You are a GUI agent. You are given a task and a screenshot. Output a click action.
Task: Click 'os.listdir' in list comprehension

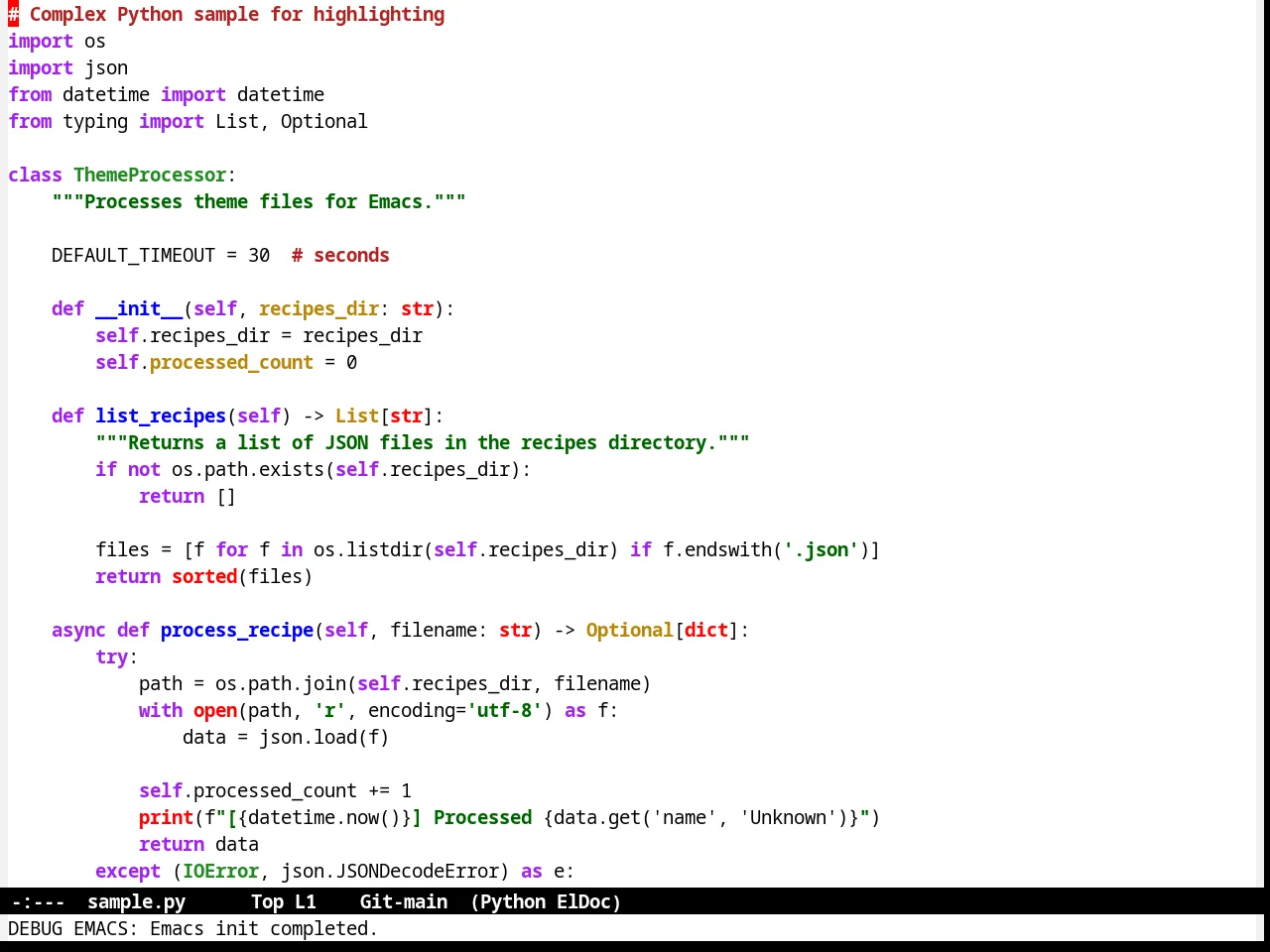click(x=368, y=549)
